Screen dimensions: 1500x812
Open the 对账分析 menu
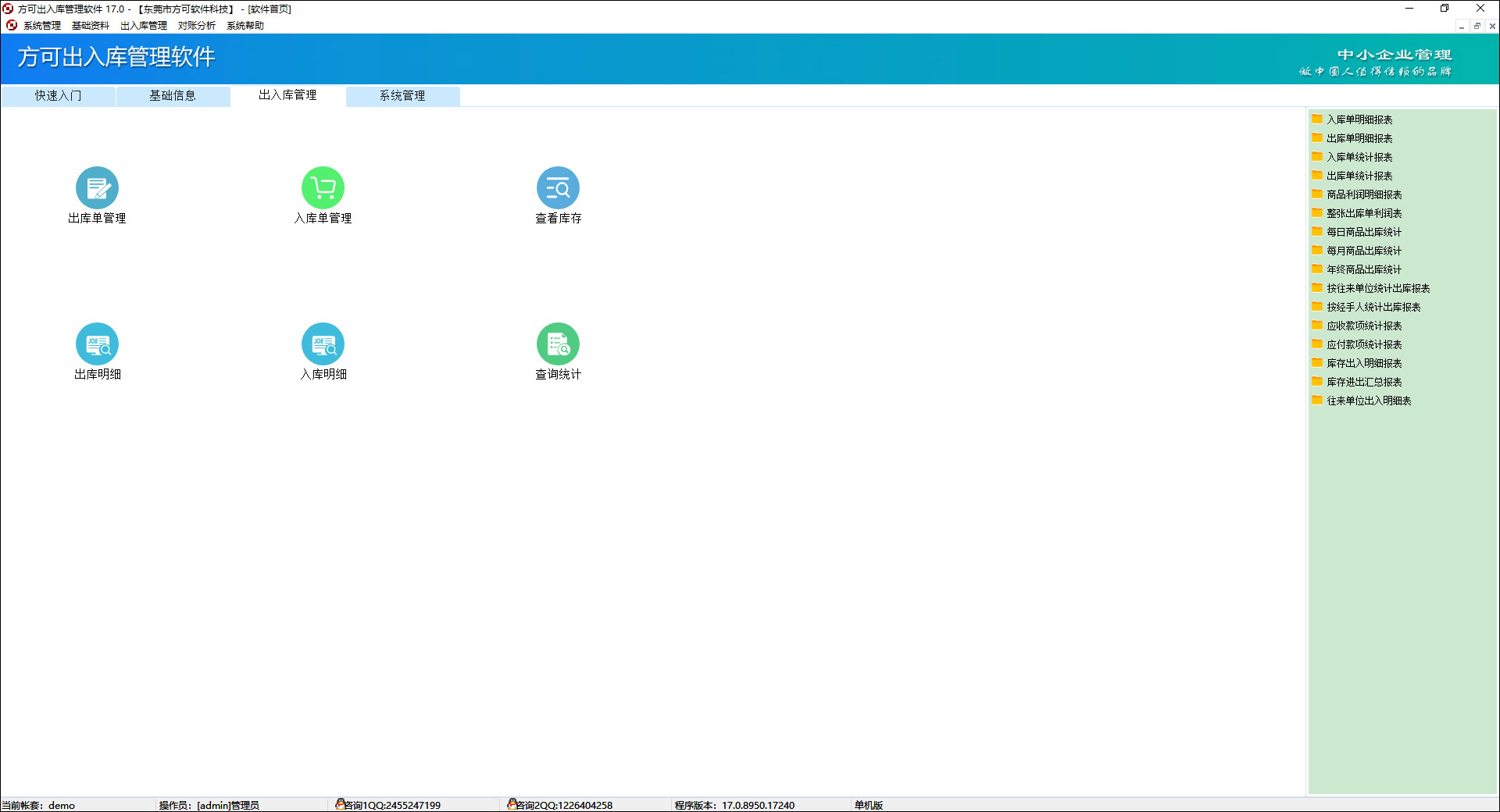click(x=196, y=26)
